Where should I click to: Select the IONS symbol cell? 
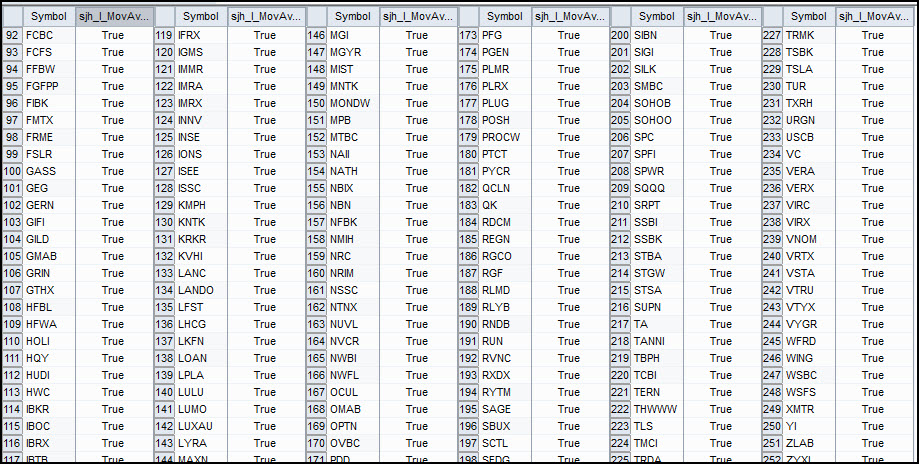202,154
